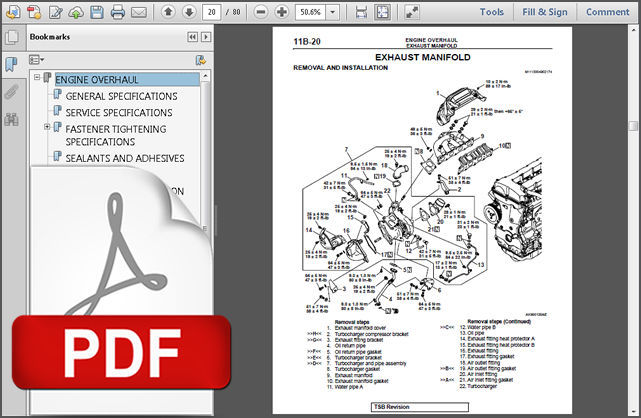Show the Page Thumbnails panel
The image size is (641, 418).
coord(12,38)
